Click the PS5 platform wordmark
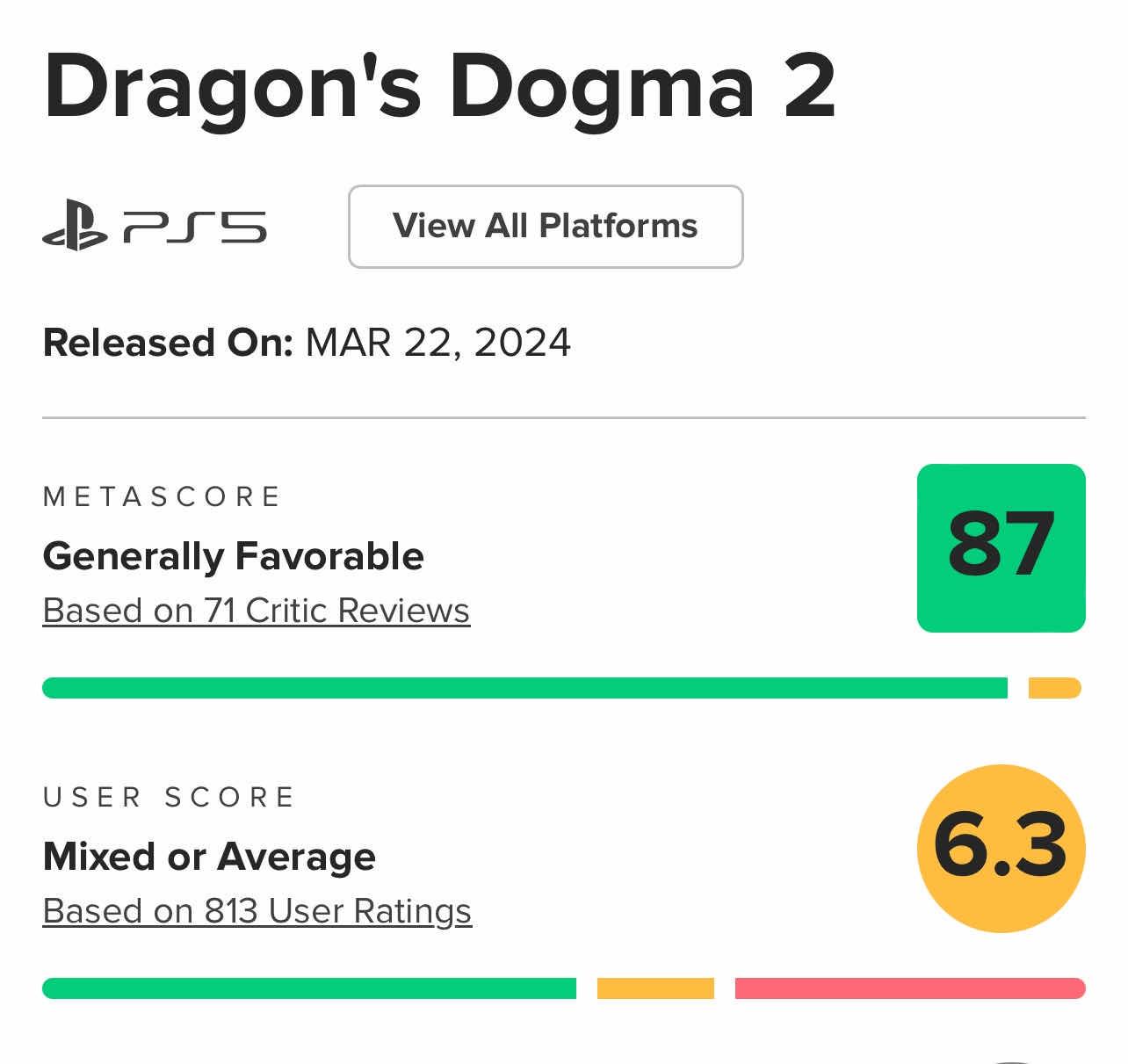 195,227
